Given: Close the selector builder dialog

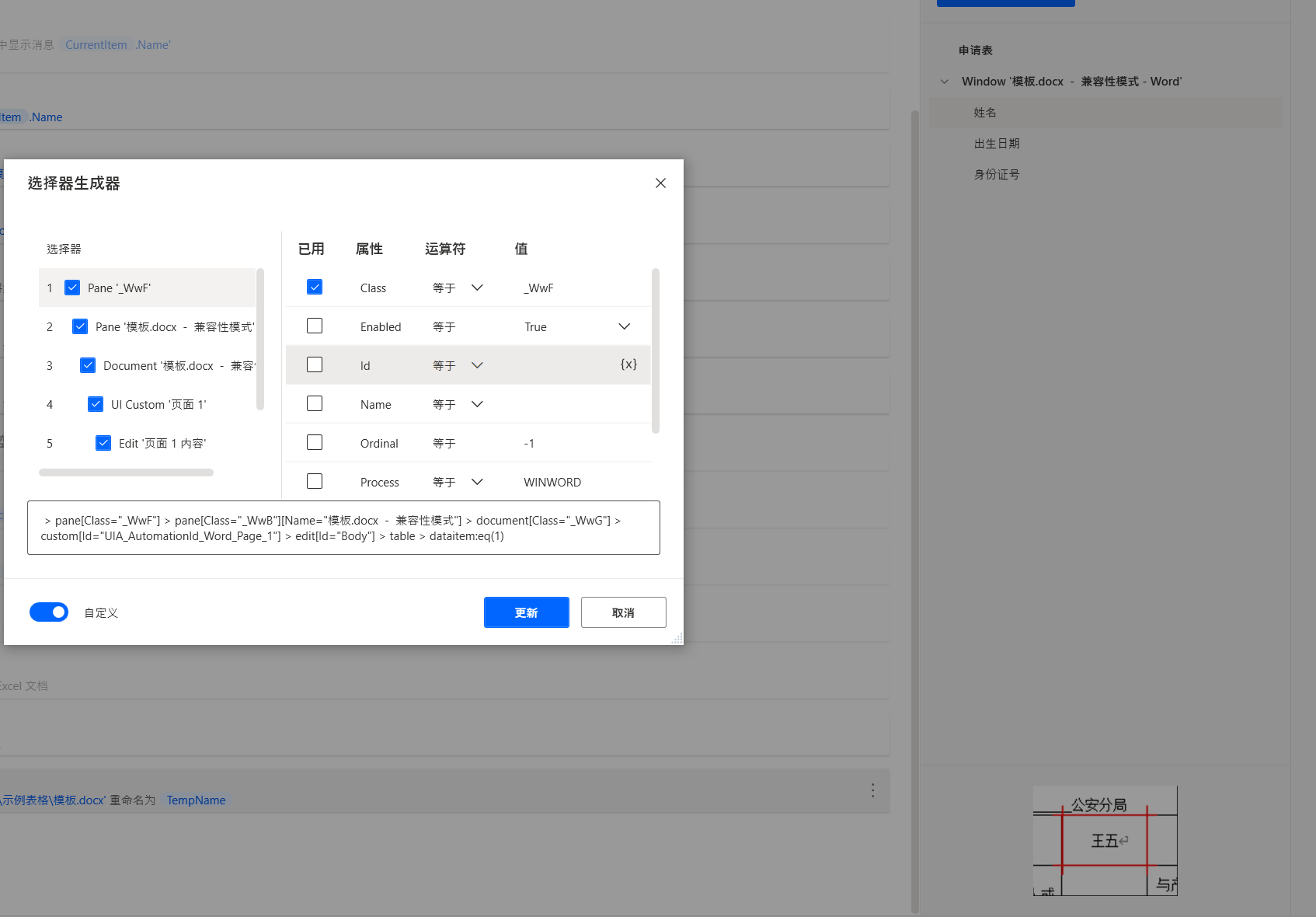Looking at the screenshot, I should (660, 183).
